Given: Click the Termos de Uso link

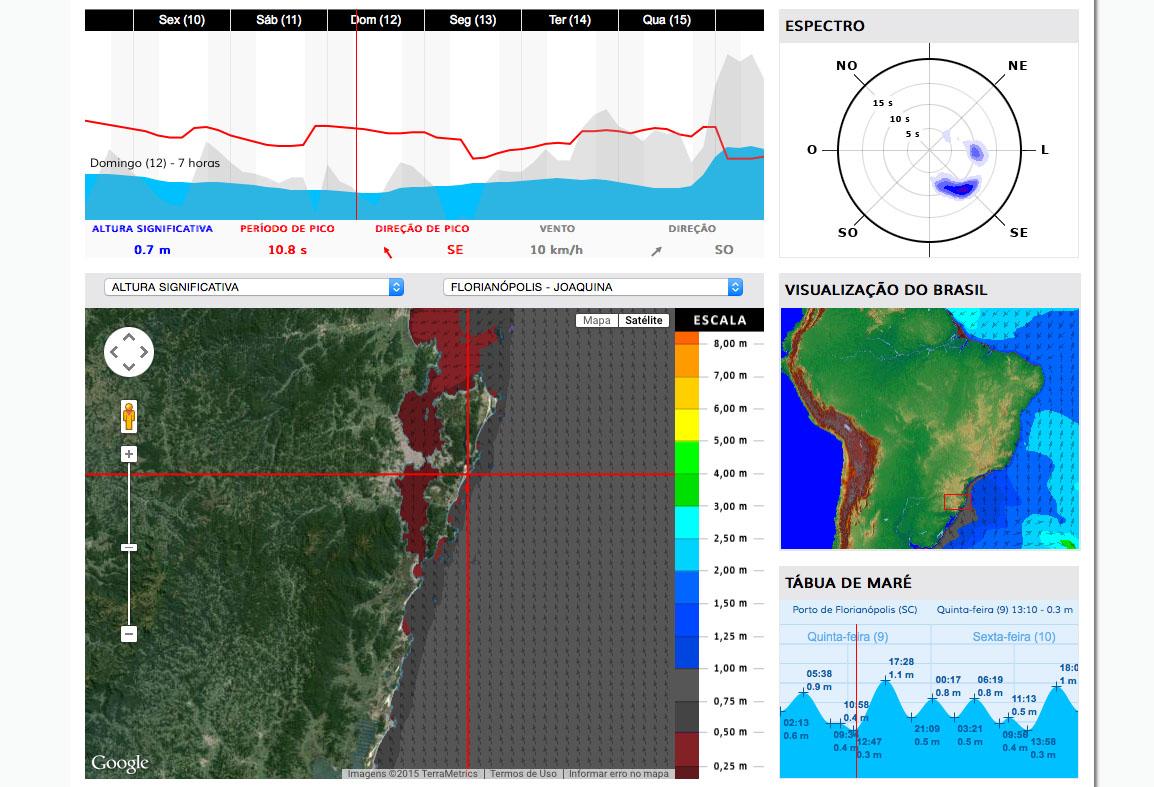Looking at the screenshot, I should tap(523, 774).
